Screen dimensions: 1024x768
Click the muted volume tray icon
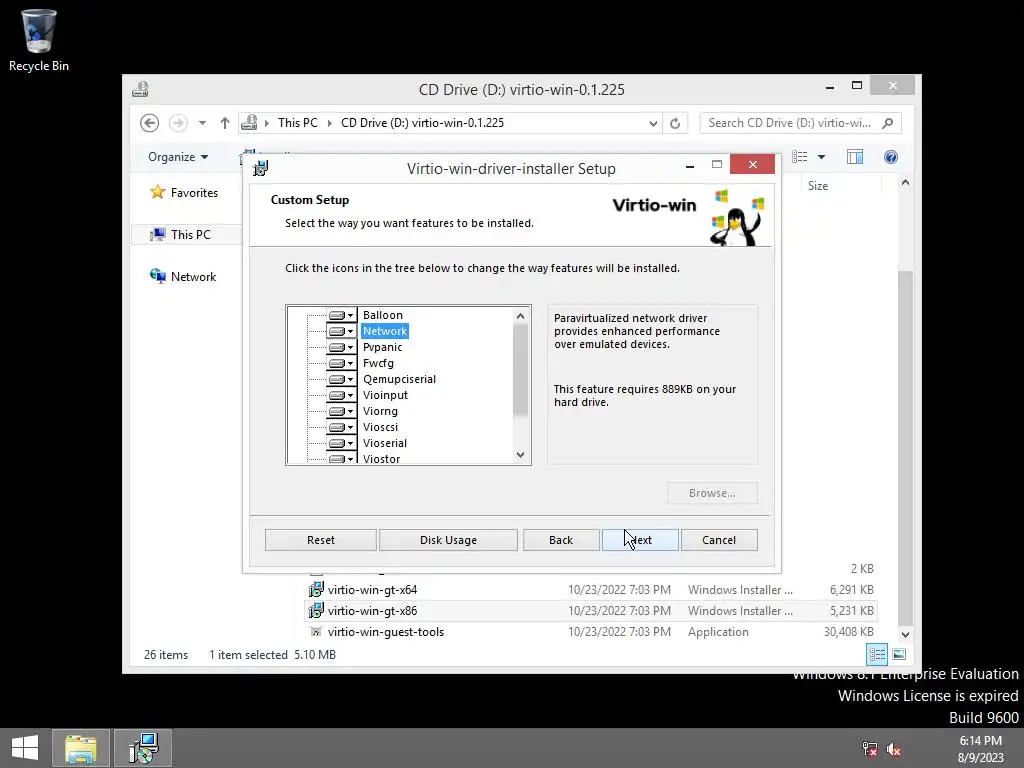pyautogui.click(x=893, y=749)
